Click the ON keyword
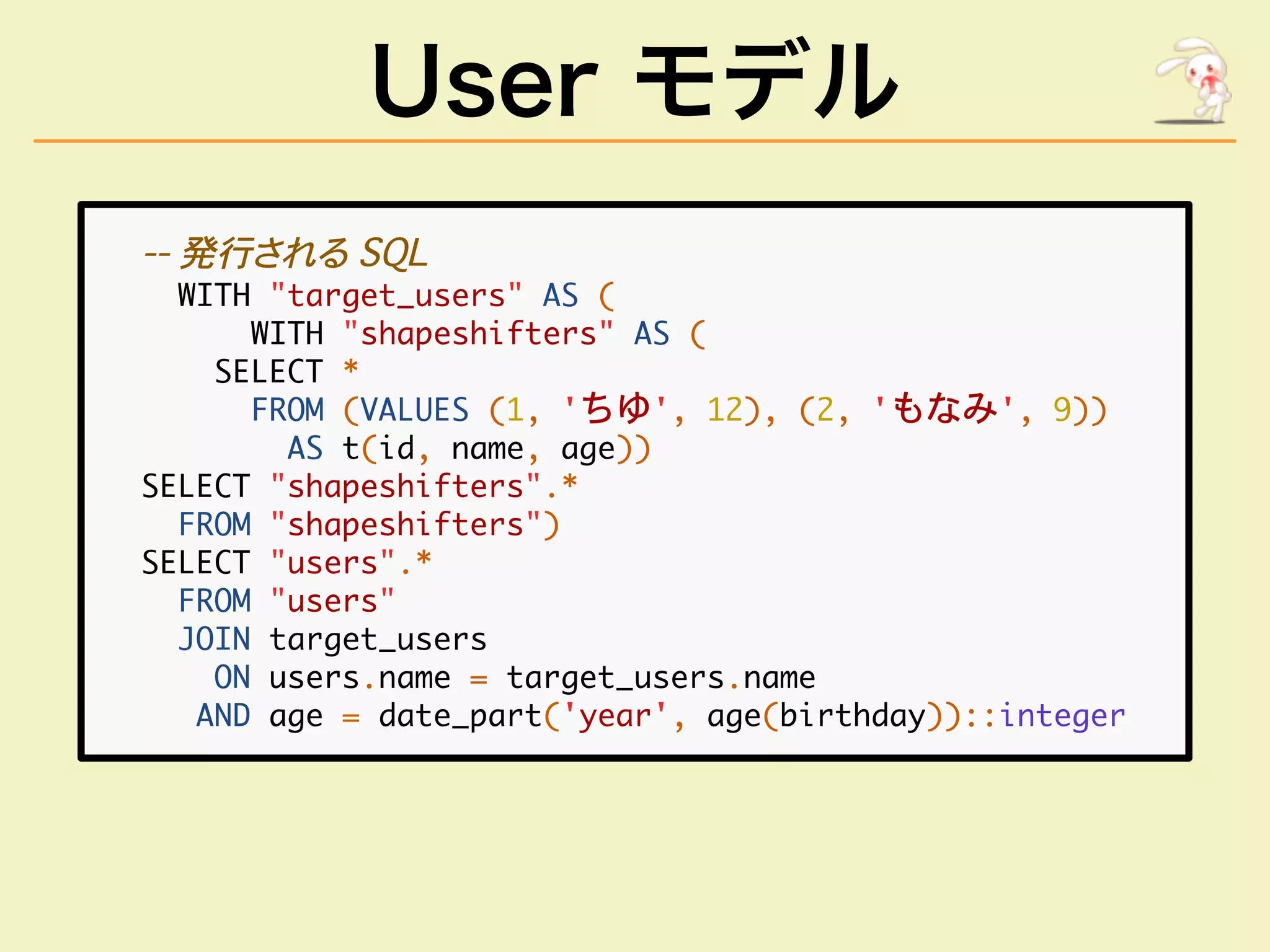Screen dimensions: 1270x952 tap(232, 677)
